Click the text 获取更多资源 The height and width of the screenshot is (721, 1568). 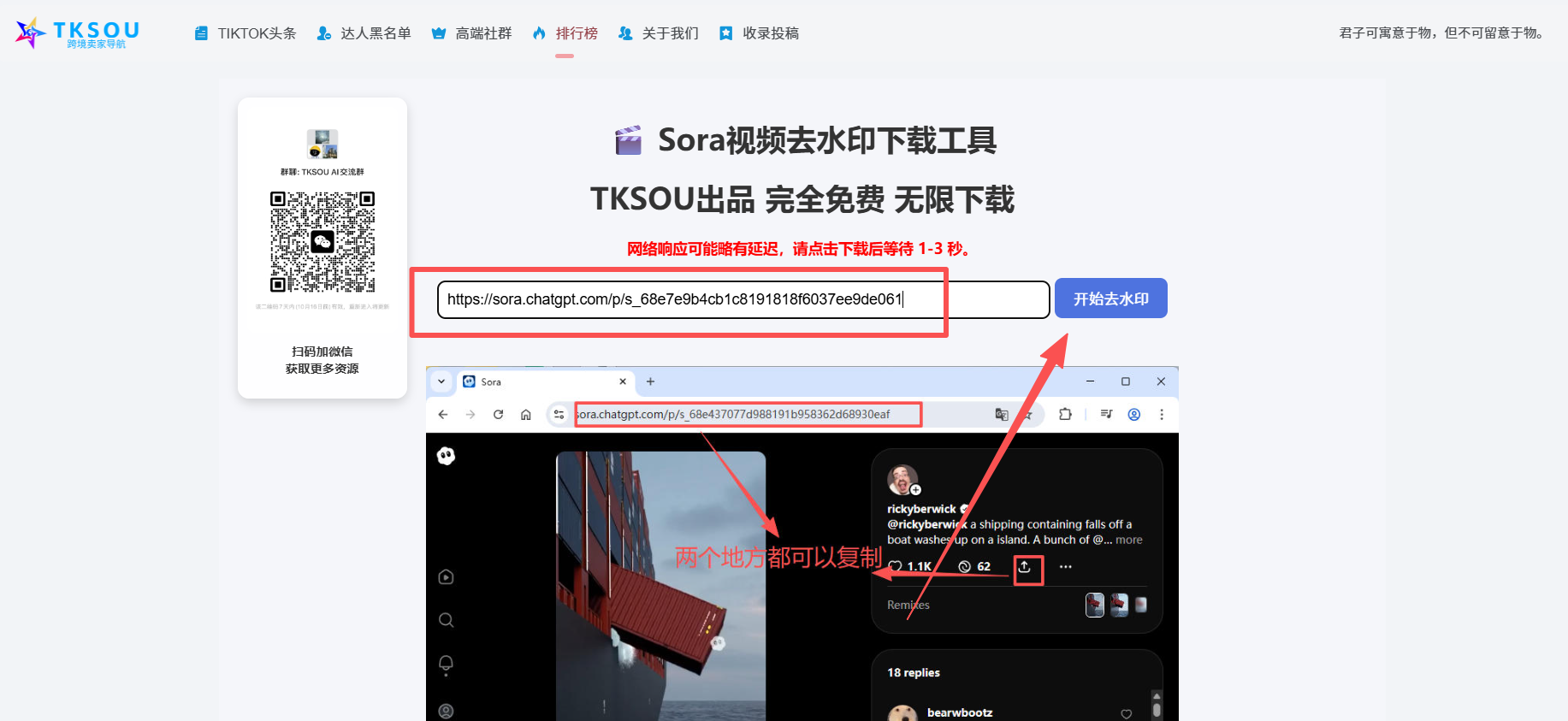tap(322, 369)
